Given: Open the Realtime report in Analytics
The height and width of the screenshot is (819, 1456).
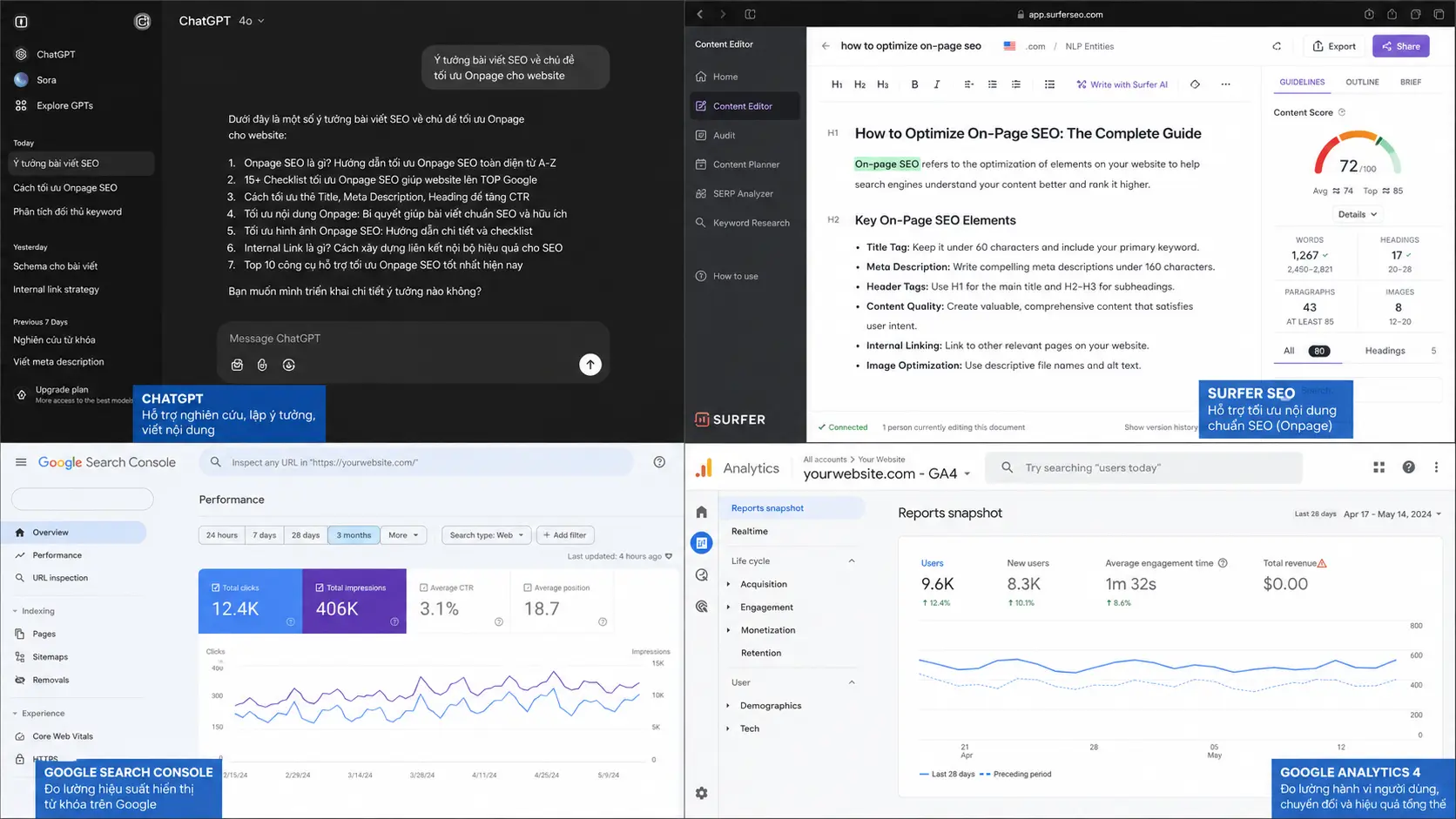Looking at the screenshot, I should coord(750,532).
